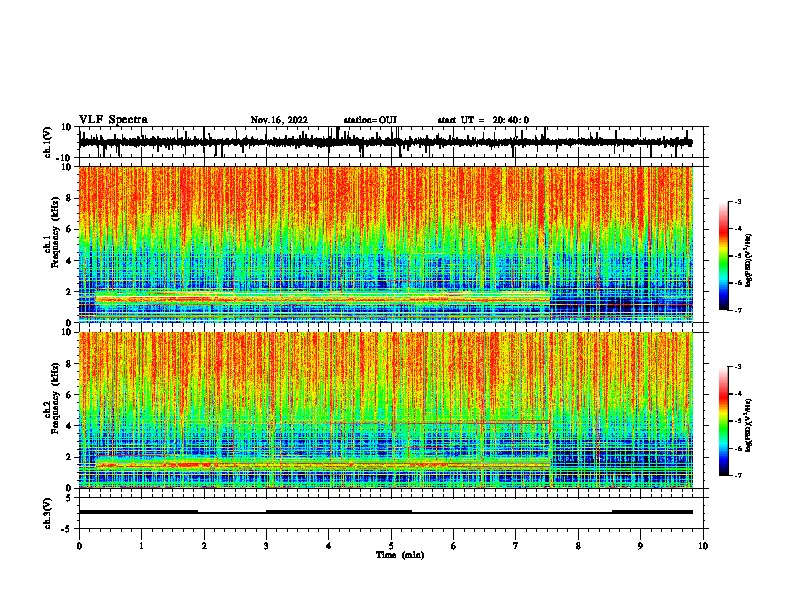Click the ch.2 spectrogram color scale bar
The width and height of the screenshot is (792, 612).
(723, 421)
